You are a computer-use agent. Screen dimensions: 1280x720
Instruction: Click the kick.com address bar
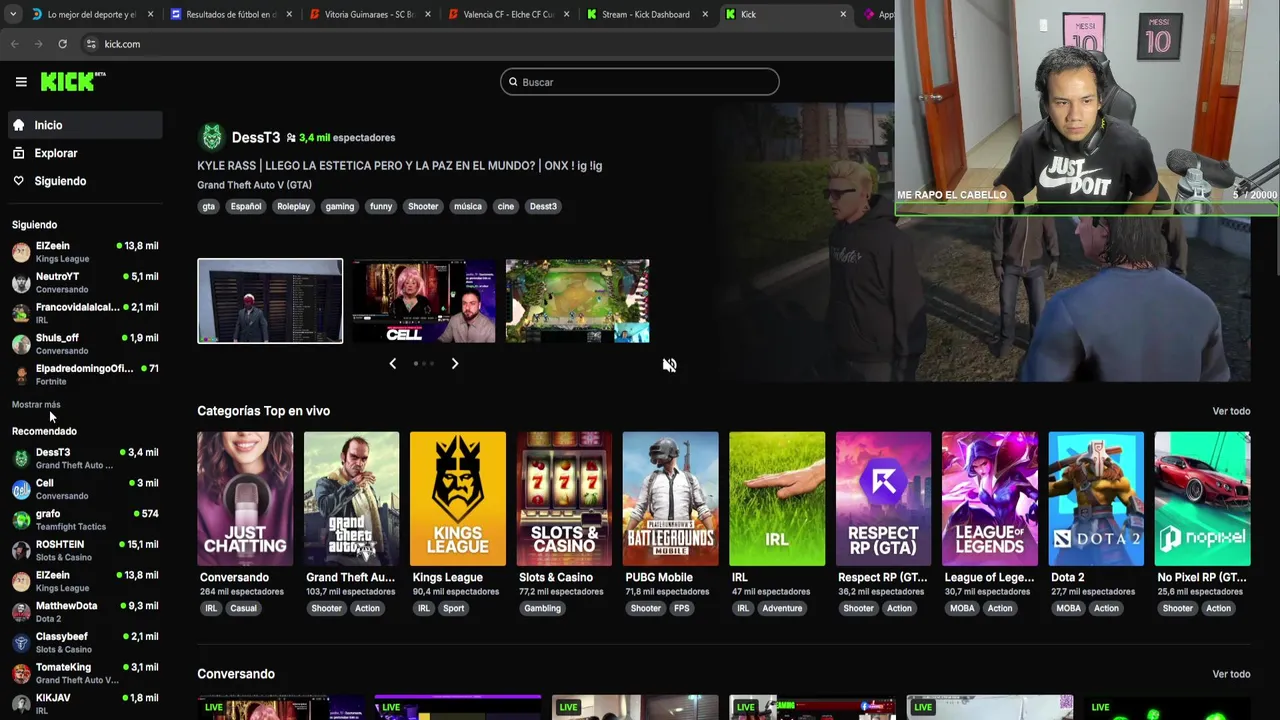[x=480, y=44]
